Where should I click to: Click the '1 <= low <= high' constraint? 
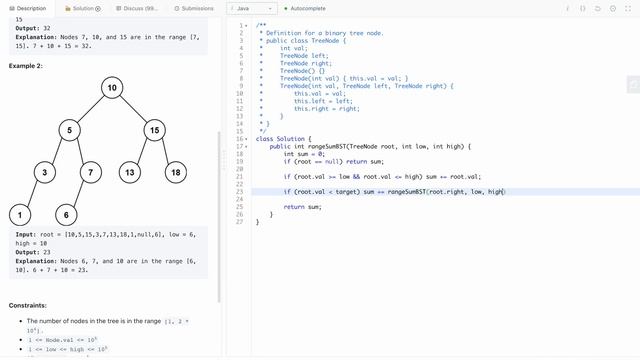(x=67, y=349)
